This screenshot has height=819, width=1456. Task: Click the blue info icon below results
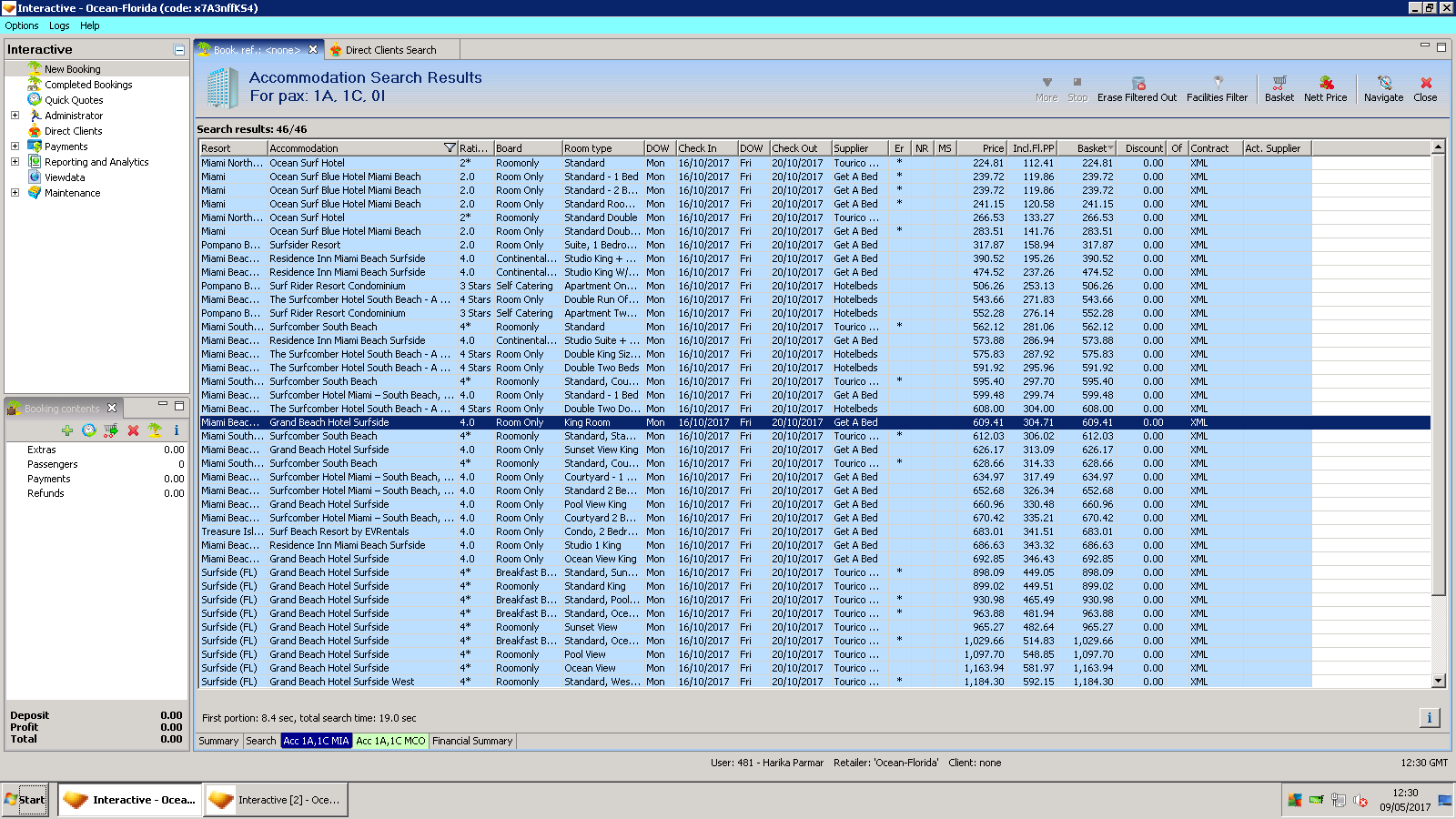click(1429, 718)
